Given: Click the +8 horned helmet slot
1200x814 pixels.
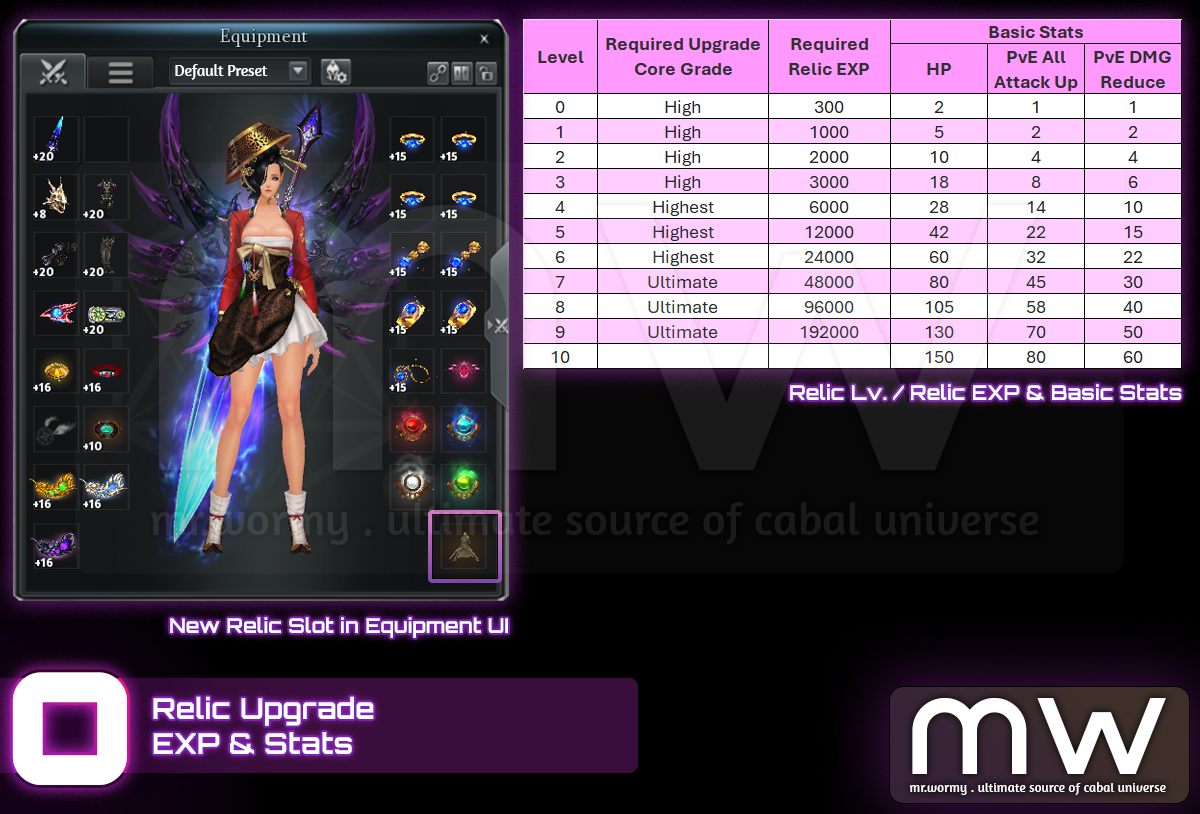Looking at the screenshot, I should (55, 196).
